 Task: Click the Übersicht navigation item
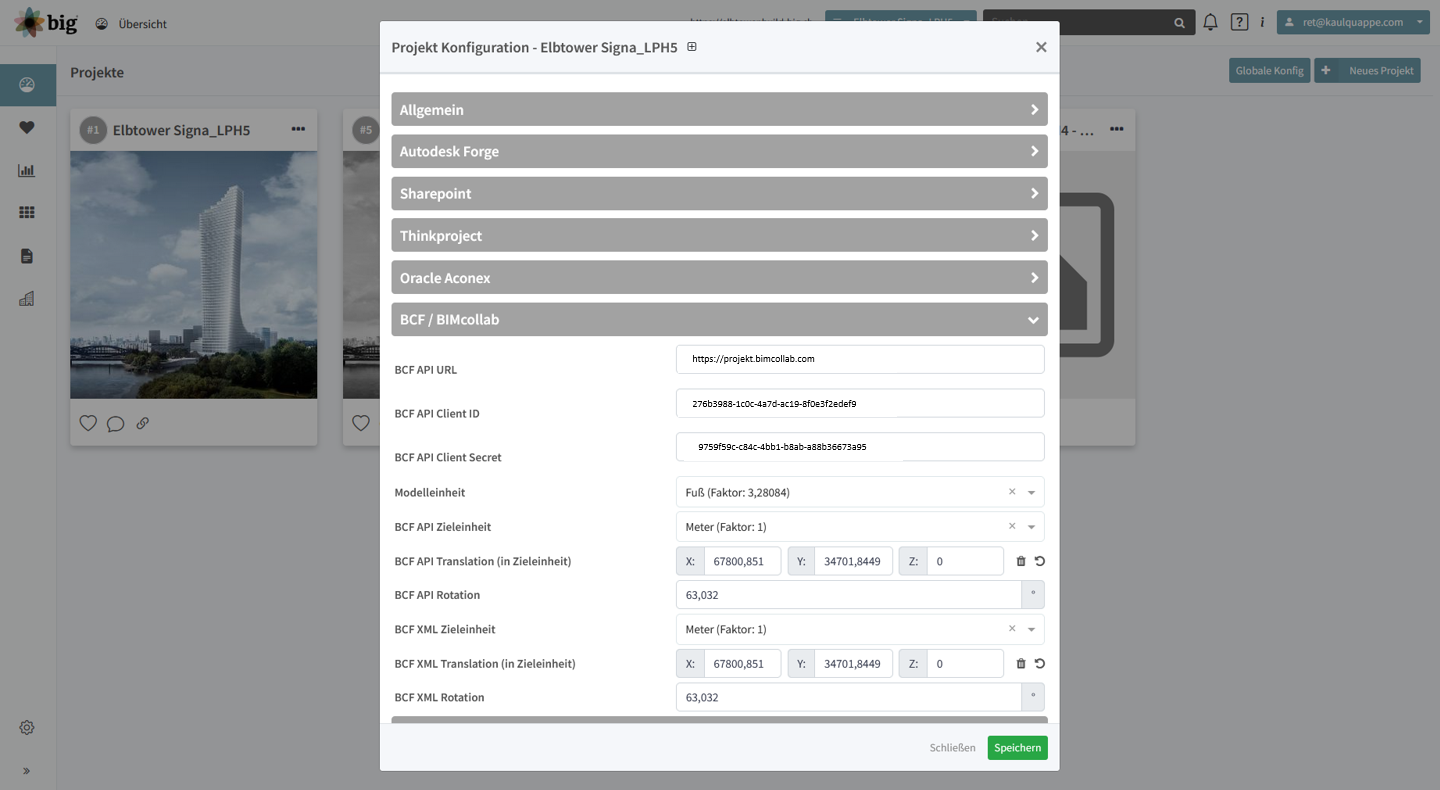pyautogui.click(x=142, y=23)
